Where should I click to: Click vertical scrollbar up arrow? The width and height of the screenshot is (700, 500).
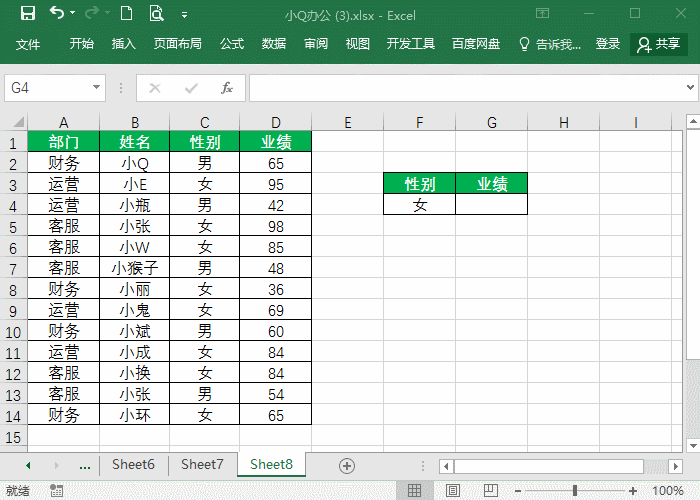693,121
